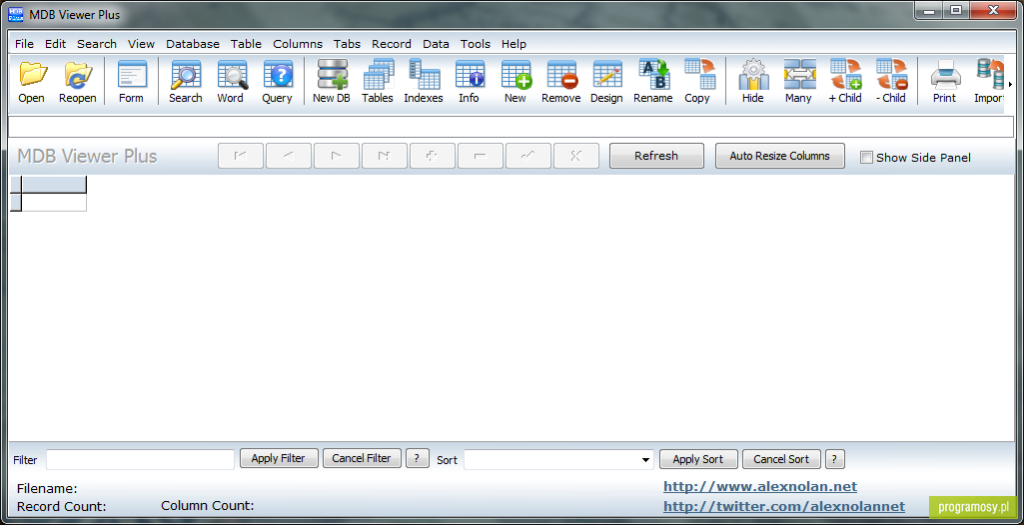Image resolution: width=1024 pixels, height=525 pixels.
Task: Click the Tables toolbar icon
Action: [377, 81]
